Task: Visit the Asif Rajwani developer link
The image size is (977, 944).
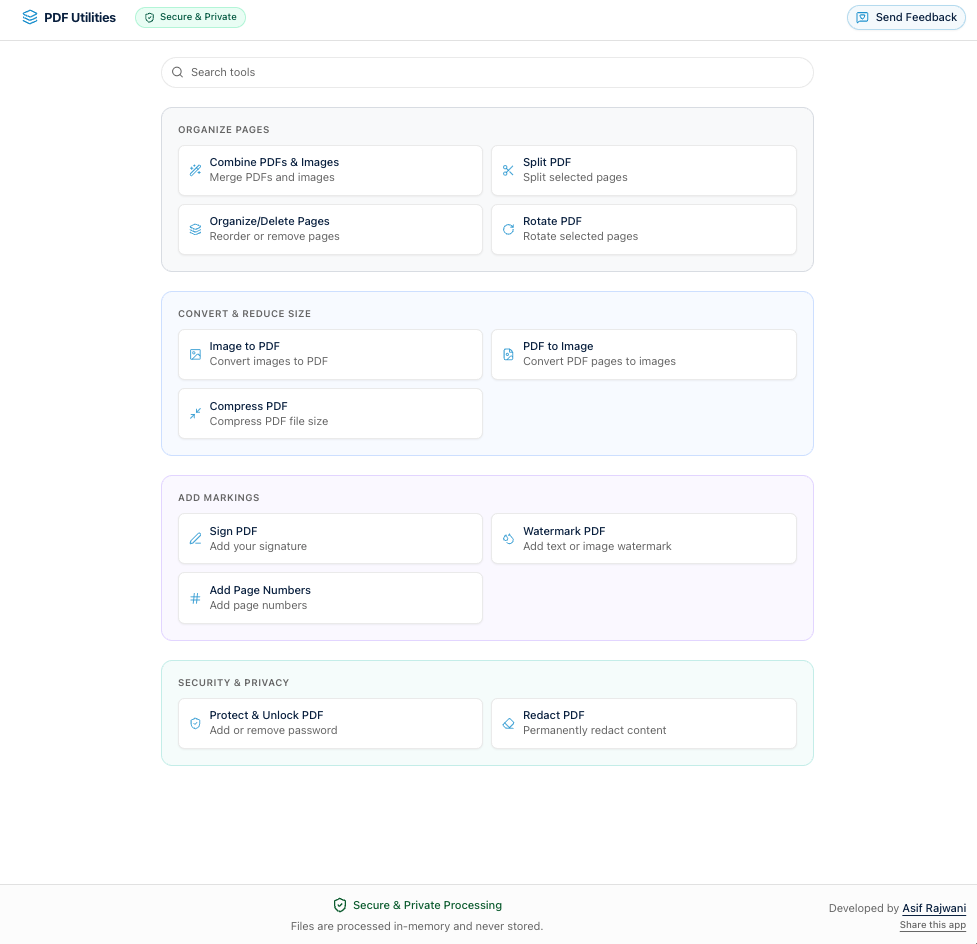Action: pos(934,908)
